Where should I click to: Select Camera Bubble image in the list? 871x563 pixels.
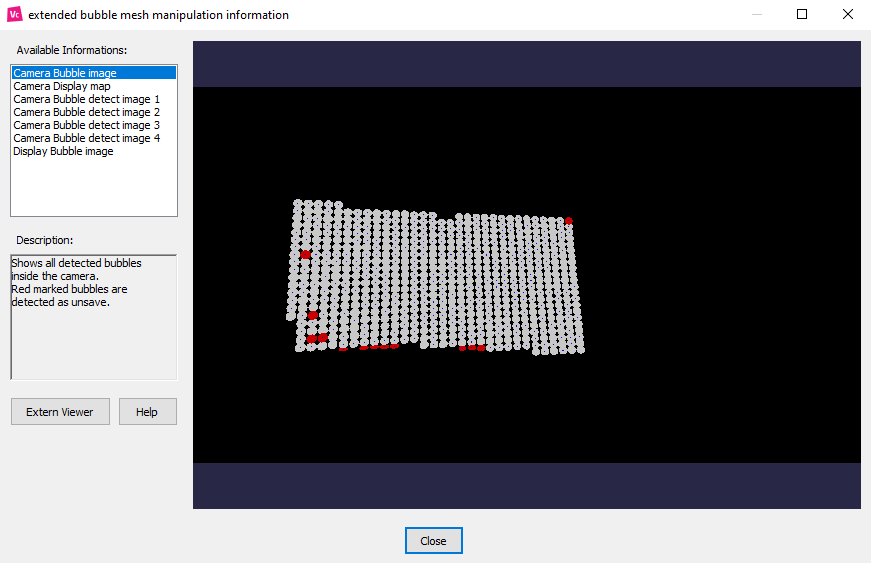point(65,73)
